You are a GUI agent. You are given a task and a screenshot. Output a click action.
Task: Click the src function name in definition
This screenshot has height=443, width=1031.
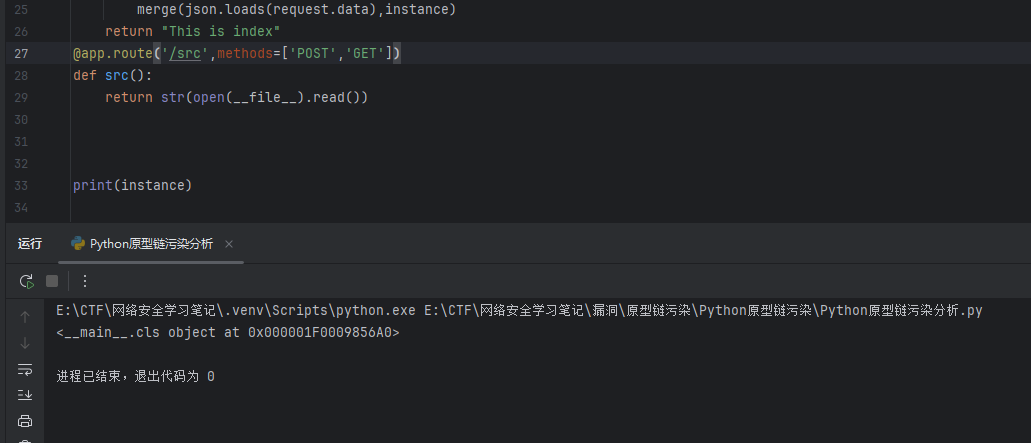pyautogui.click(x=116, y=75)
